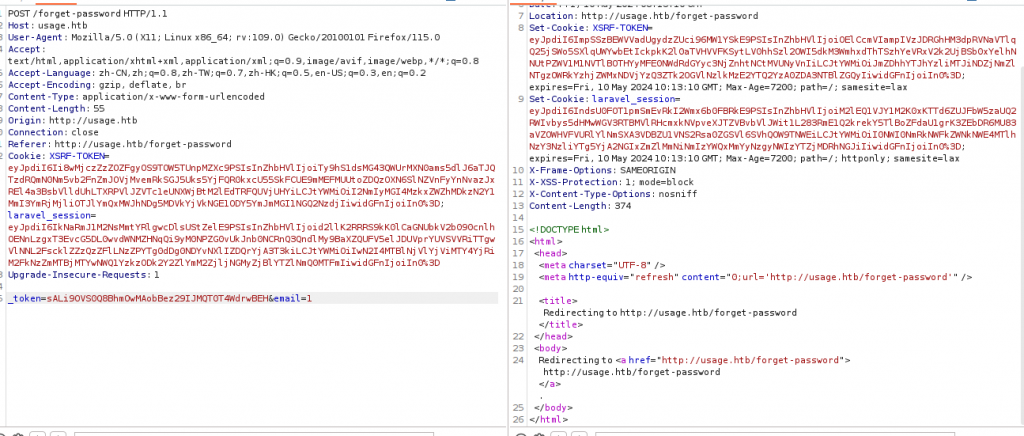Click the opening <head> tag
1024x436 pixels.
pyautogui.click(x=549, y=253)
